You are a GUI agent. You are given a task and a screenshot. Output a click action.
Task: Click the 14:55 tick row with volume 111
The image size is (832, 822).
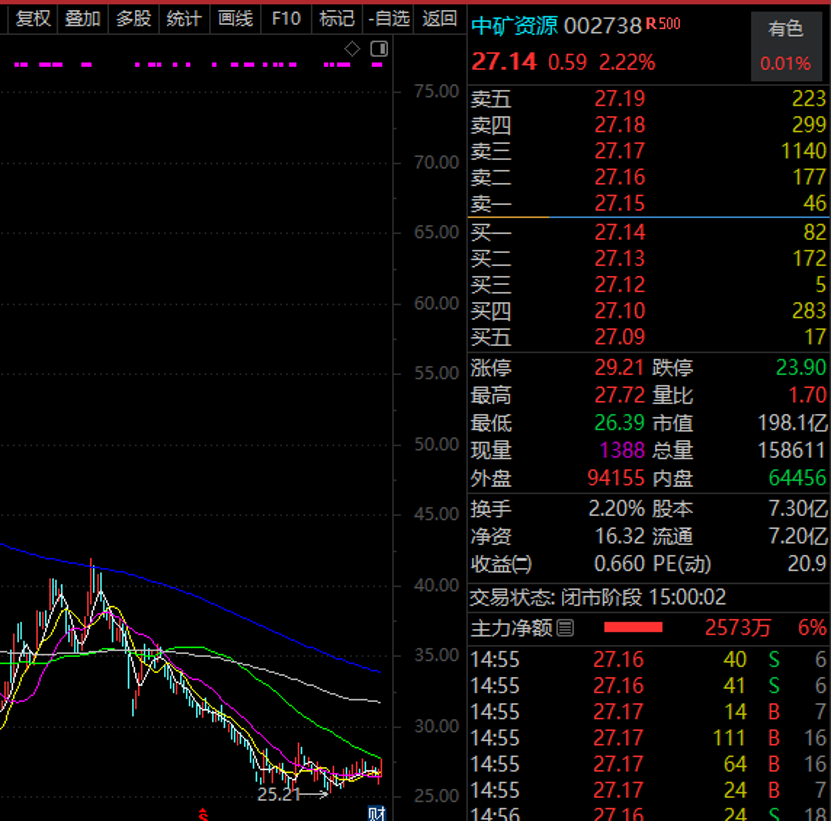click(x=648, y=738)
